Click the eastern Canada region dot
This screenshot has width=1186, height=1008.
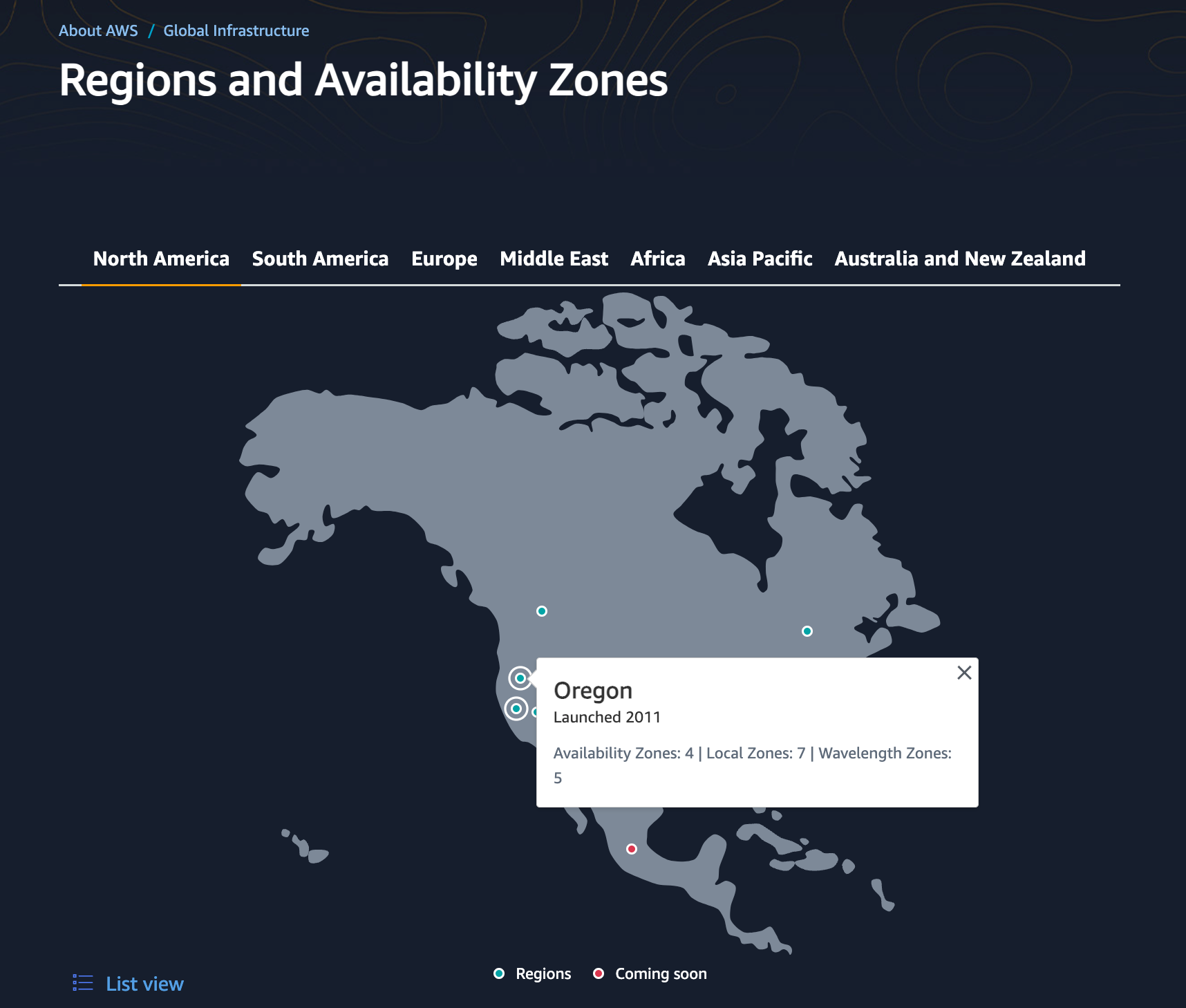(807, 631)
